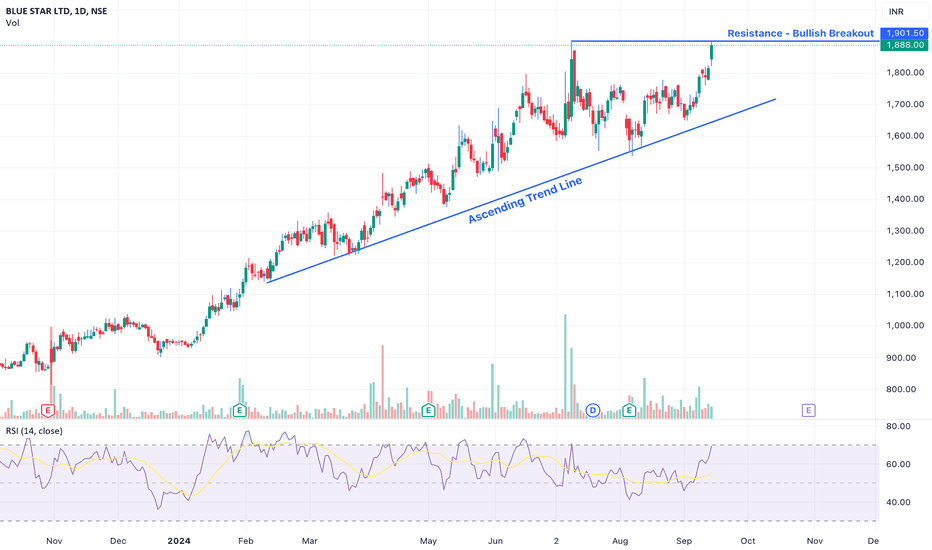Click the 1,100.00 price axis tick

[905, 294]
